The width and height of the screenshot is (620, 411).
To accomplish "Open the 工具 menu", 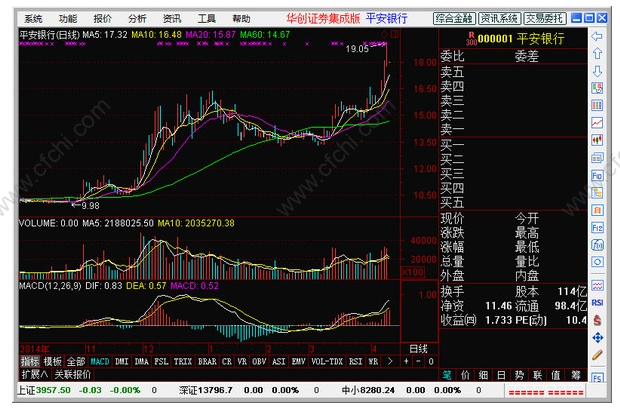I will [207, 19].
